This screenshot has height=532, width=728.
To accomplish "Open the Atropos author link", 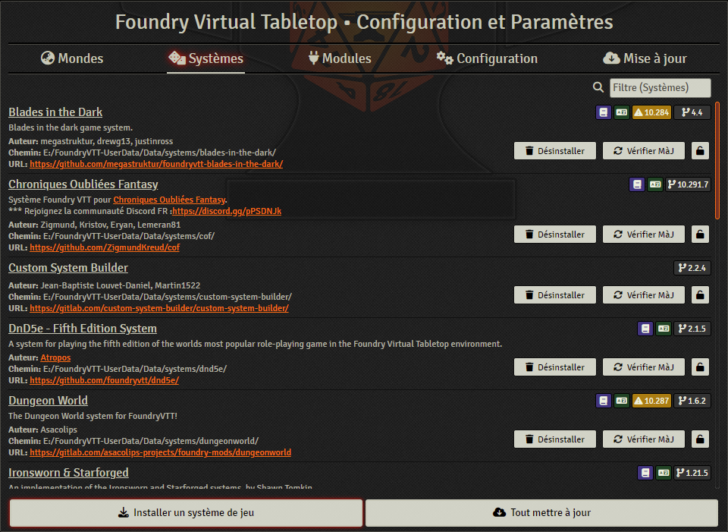I will [x=55, y=358].
